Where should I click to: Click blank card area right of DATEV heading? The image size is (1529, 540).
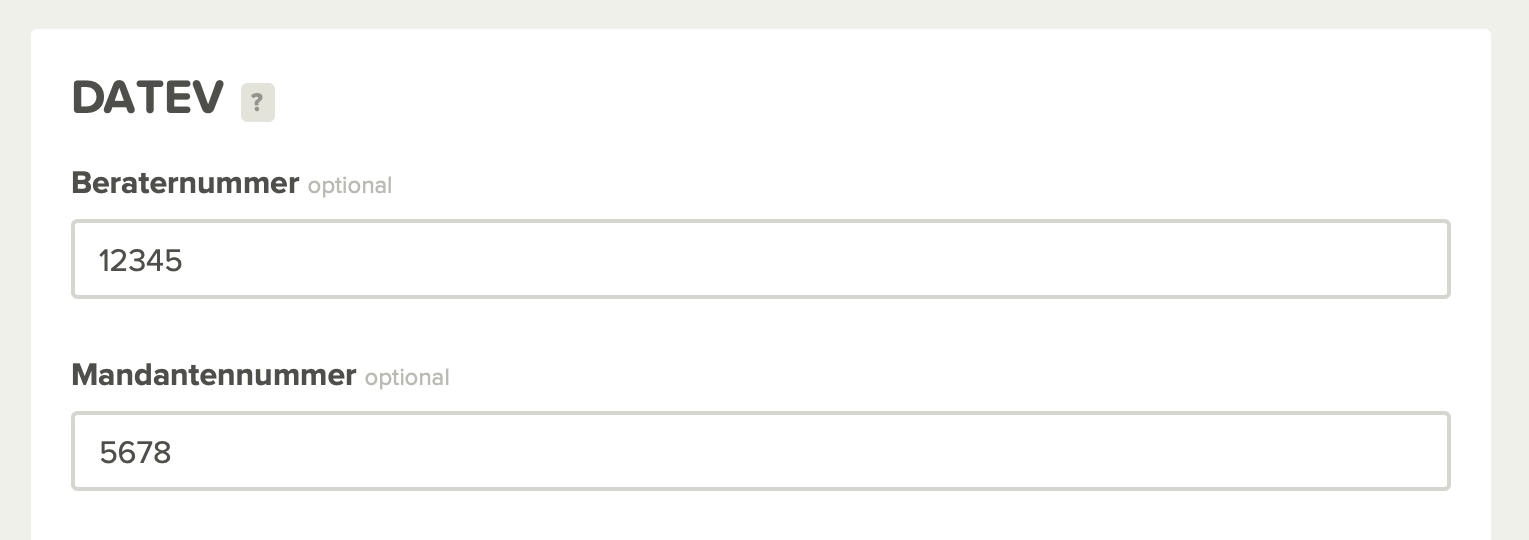click(x=880, y=100)
